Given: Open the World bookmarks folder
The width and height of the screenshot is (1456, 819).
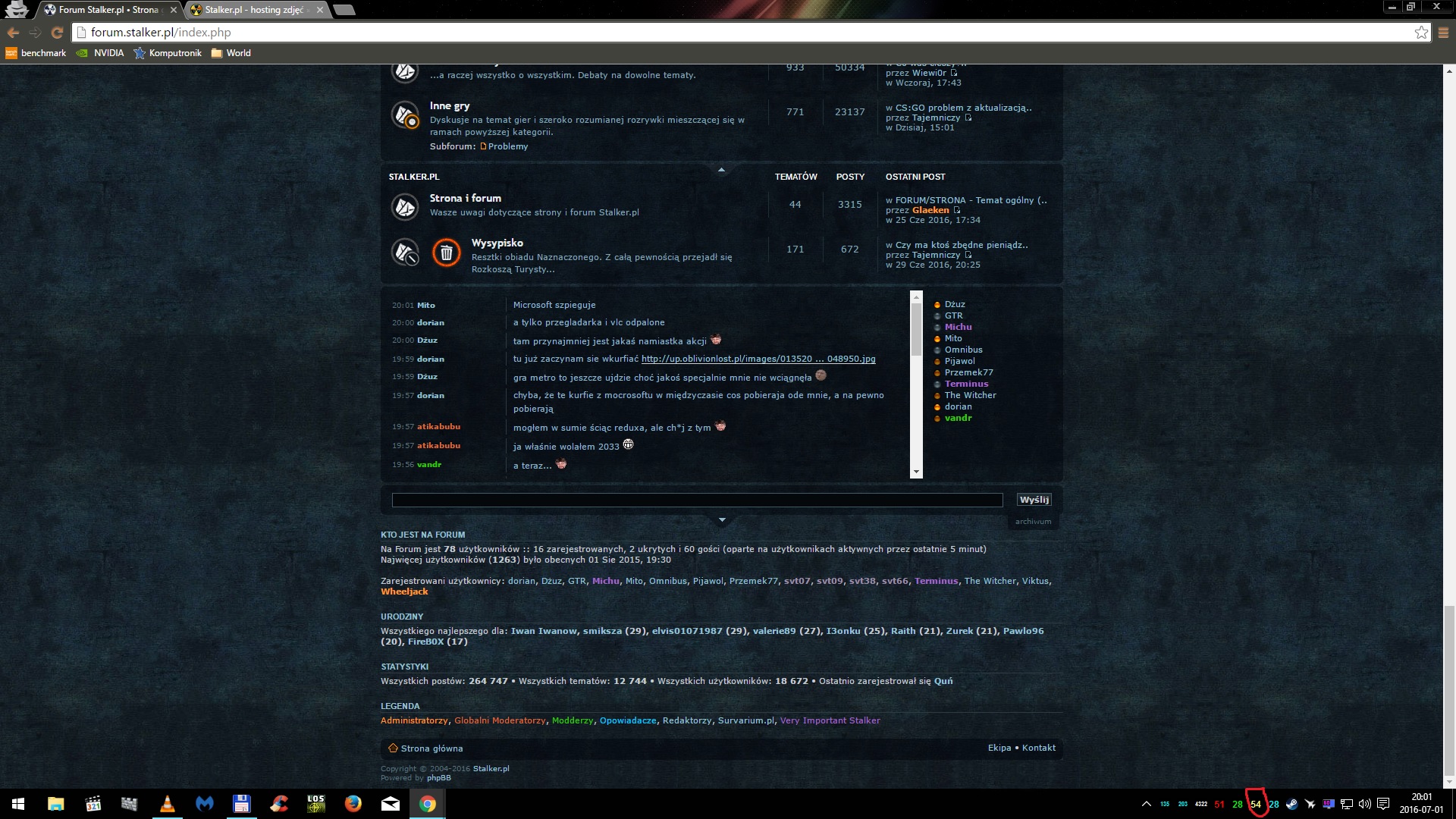Looking at the screenshot, I should [231, 53].
